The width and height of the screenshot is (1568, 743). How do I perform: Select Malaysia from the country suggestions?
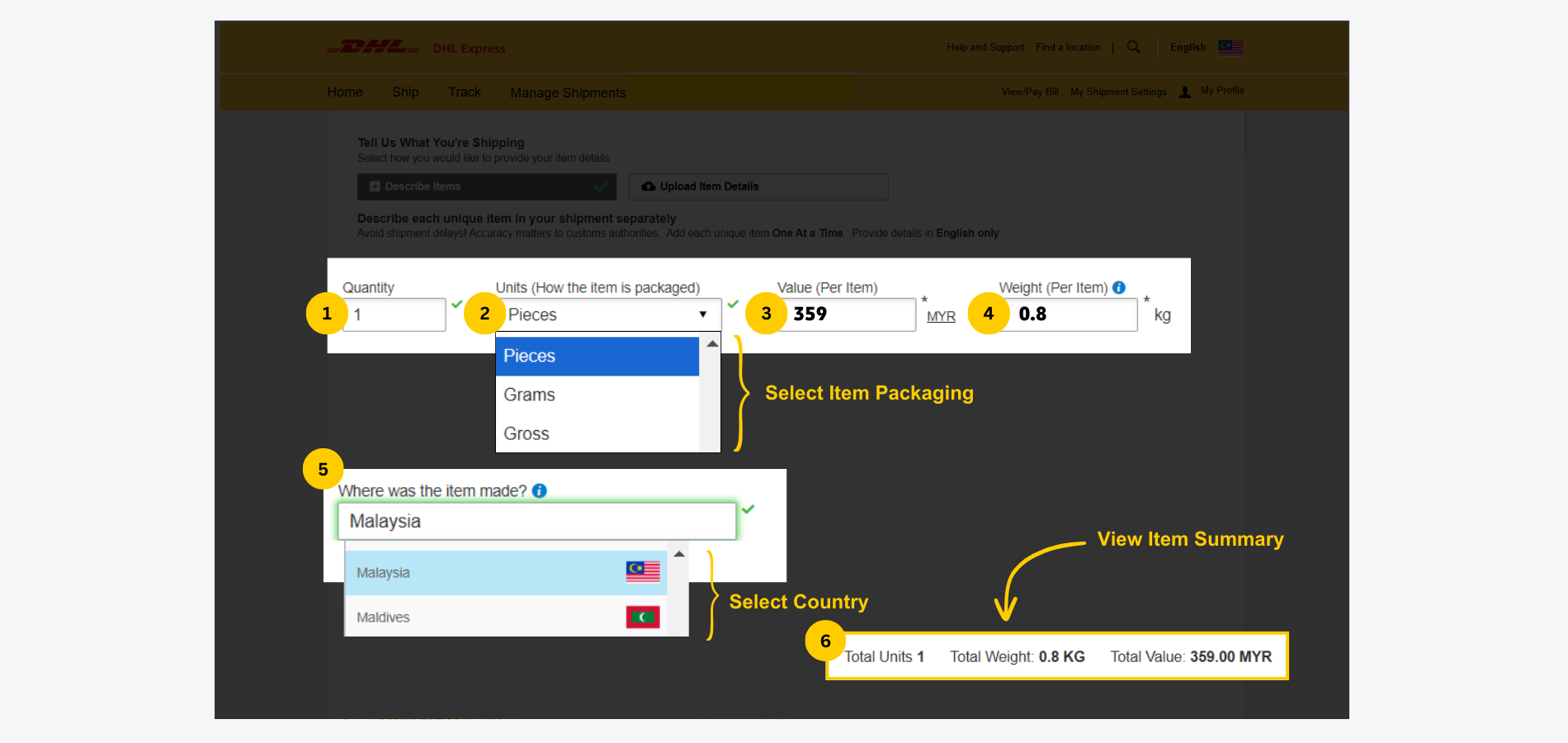pos(506,572)
